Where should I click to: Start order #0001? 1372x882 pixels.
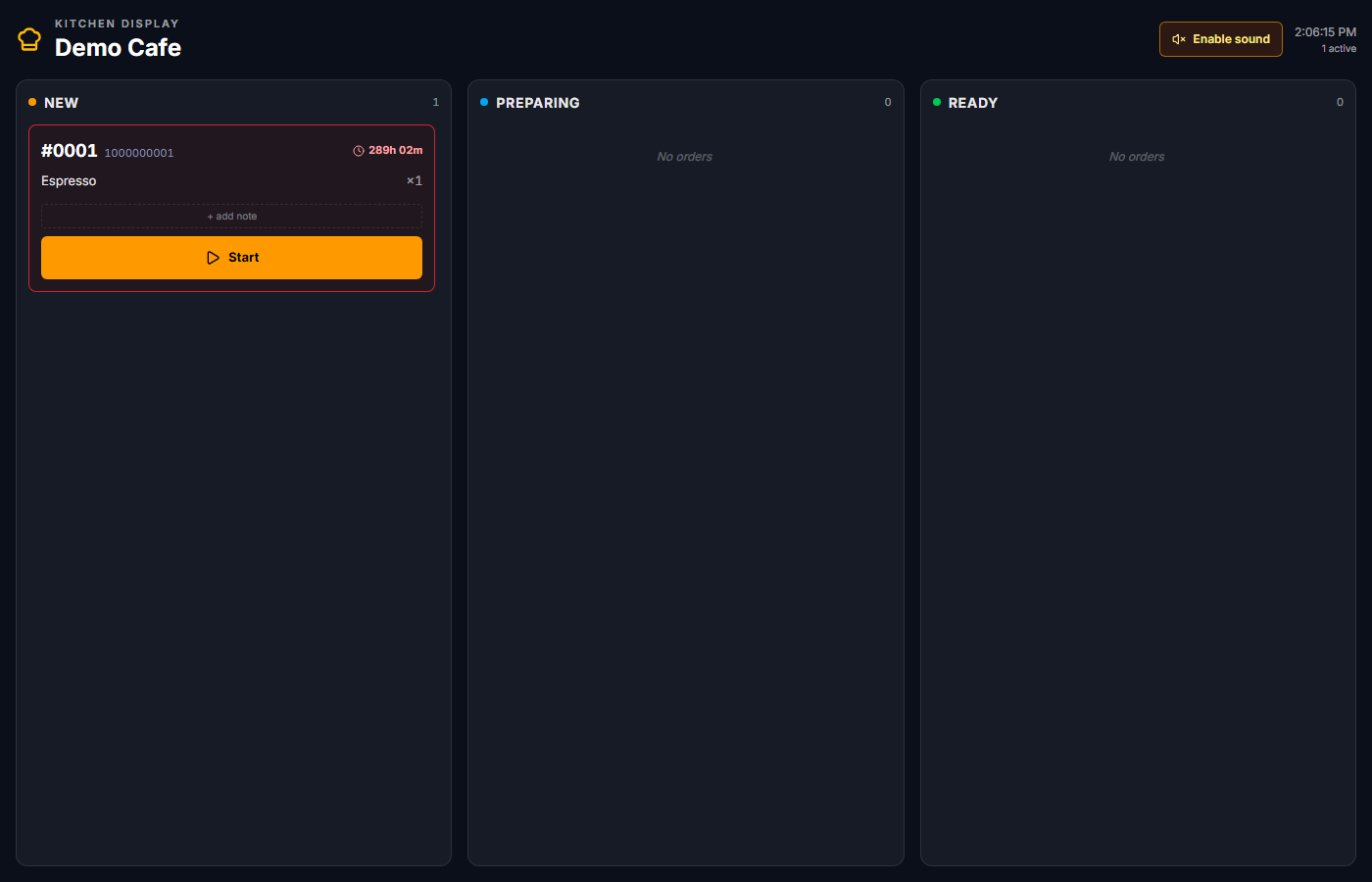[231, 258]
